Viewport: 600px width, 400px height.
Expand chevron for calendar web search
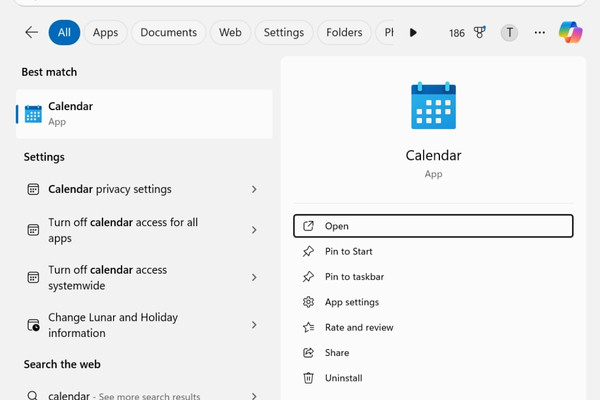coord(254,396)
